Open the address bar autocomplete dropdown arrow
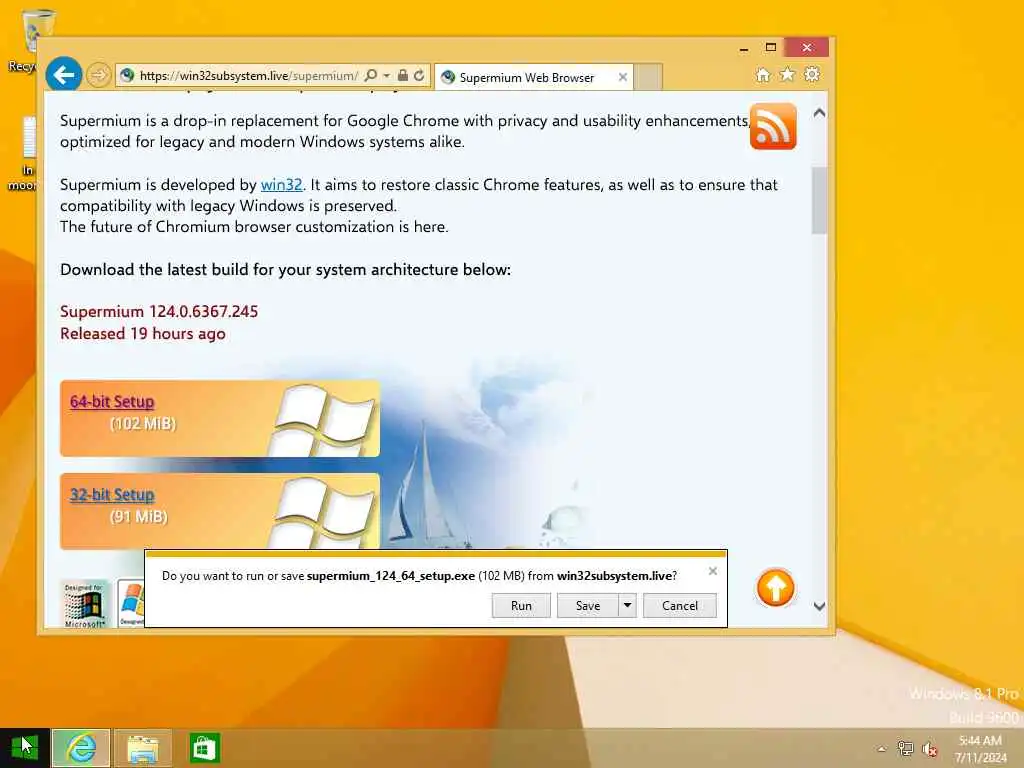 [x=387, y=76]
